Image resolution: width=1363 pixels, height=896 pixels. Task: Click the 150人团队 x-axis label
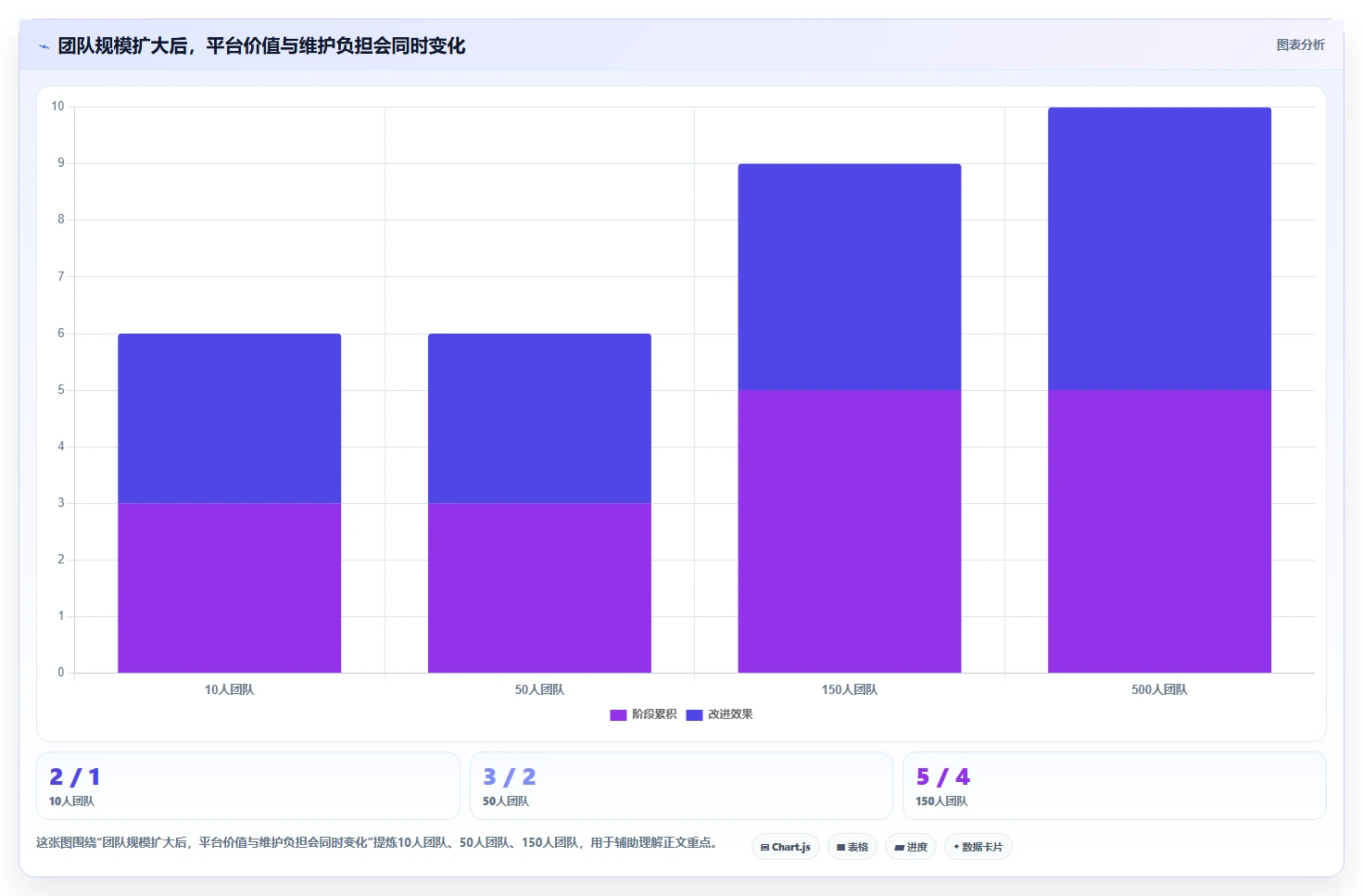pyautogui.click(x=850, y=689)
